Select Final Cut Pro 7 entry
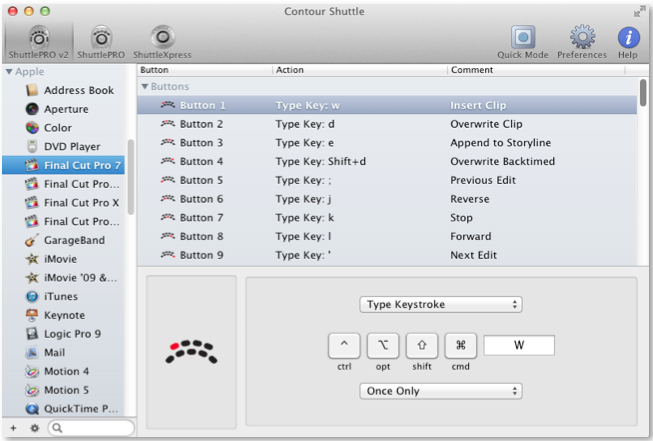 click(x=64, y=165)
